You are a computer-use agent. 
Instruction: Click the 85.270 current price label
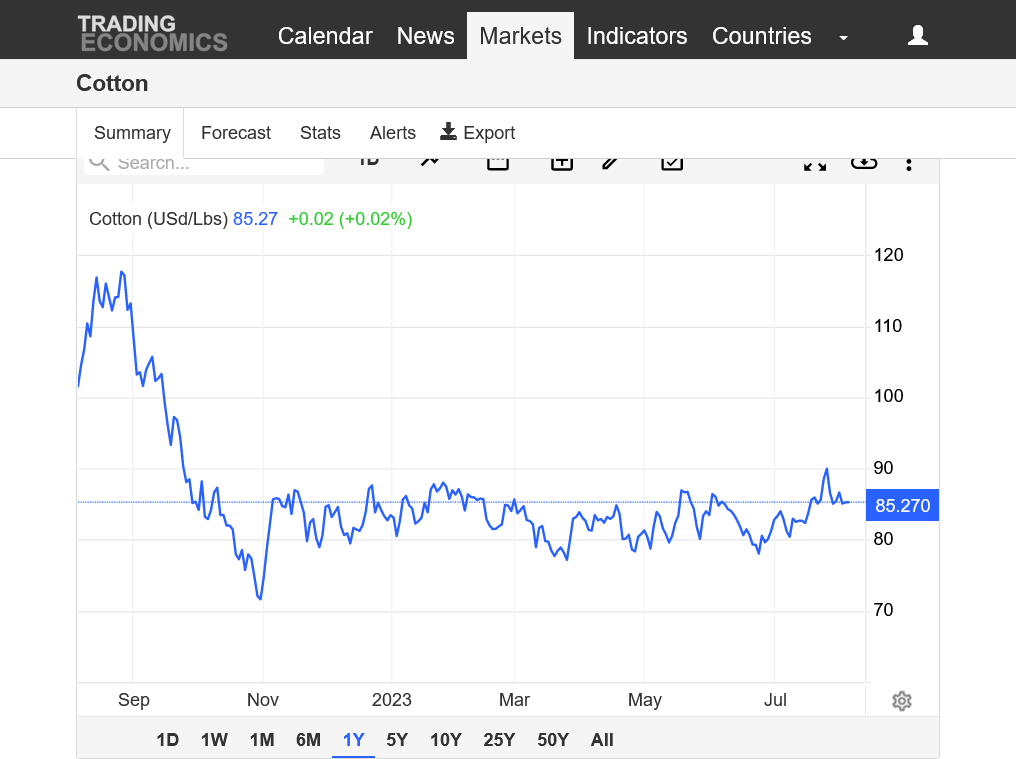pyautogui.click(x=902, y=506)
